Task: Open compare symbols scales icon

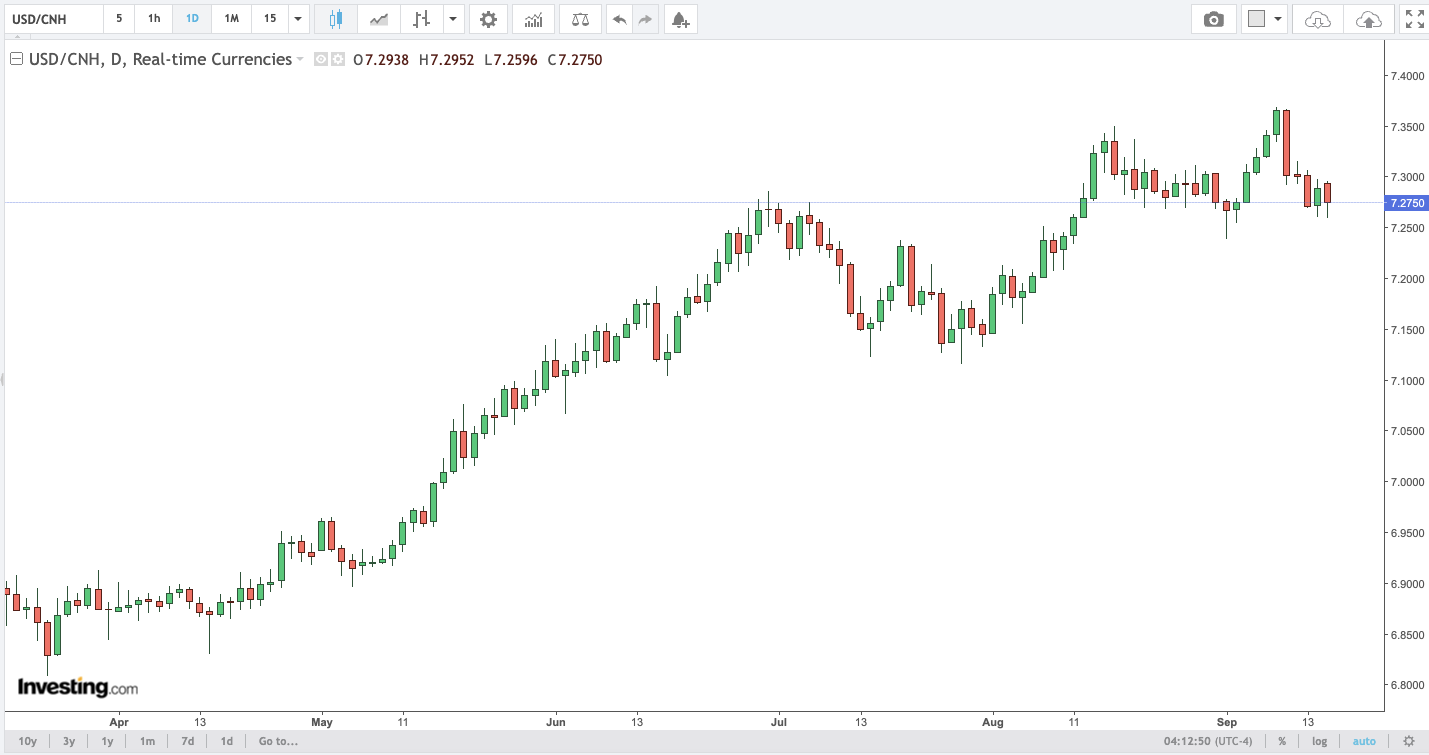Action: coord(580,19)
